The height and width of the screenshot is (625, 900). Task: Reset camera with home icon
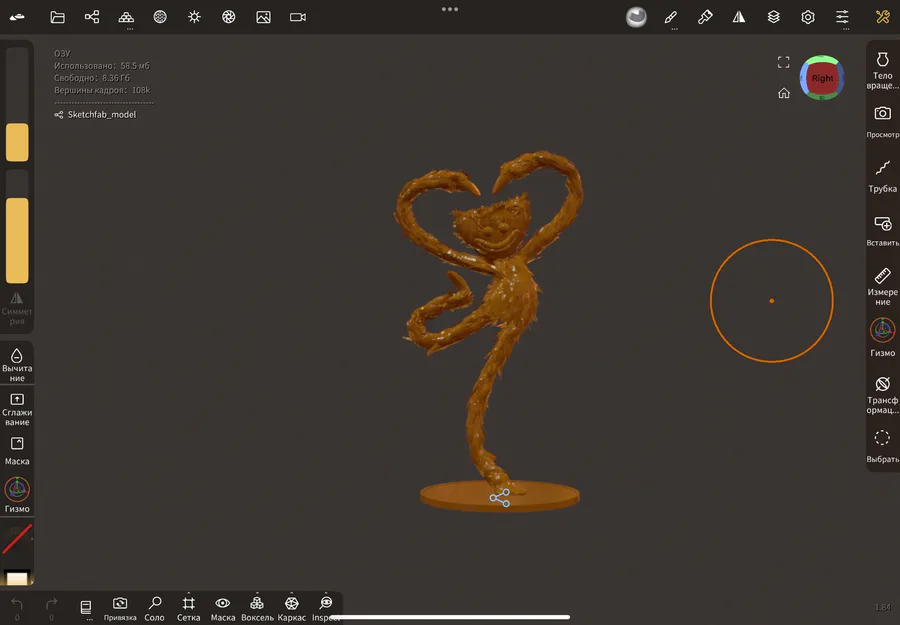coord(783,93)
